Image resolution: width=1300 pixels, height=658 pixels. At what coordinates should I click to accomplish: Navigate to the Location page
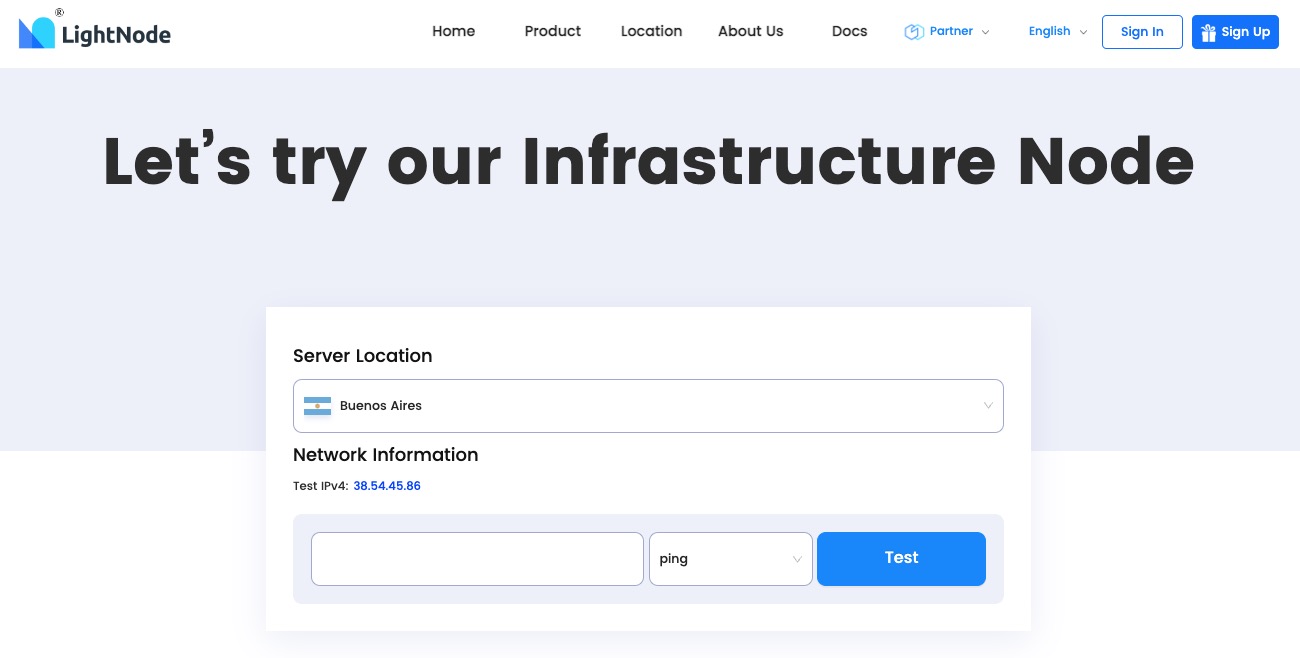651,31
